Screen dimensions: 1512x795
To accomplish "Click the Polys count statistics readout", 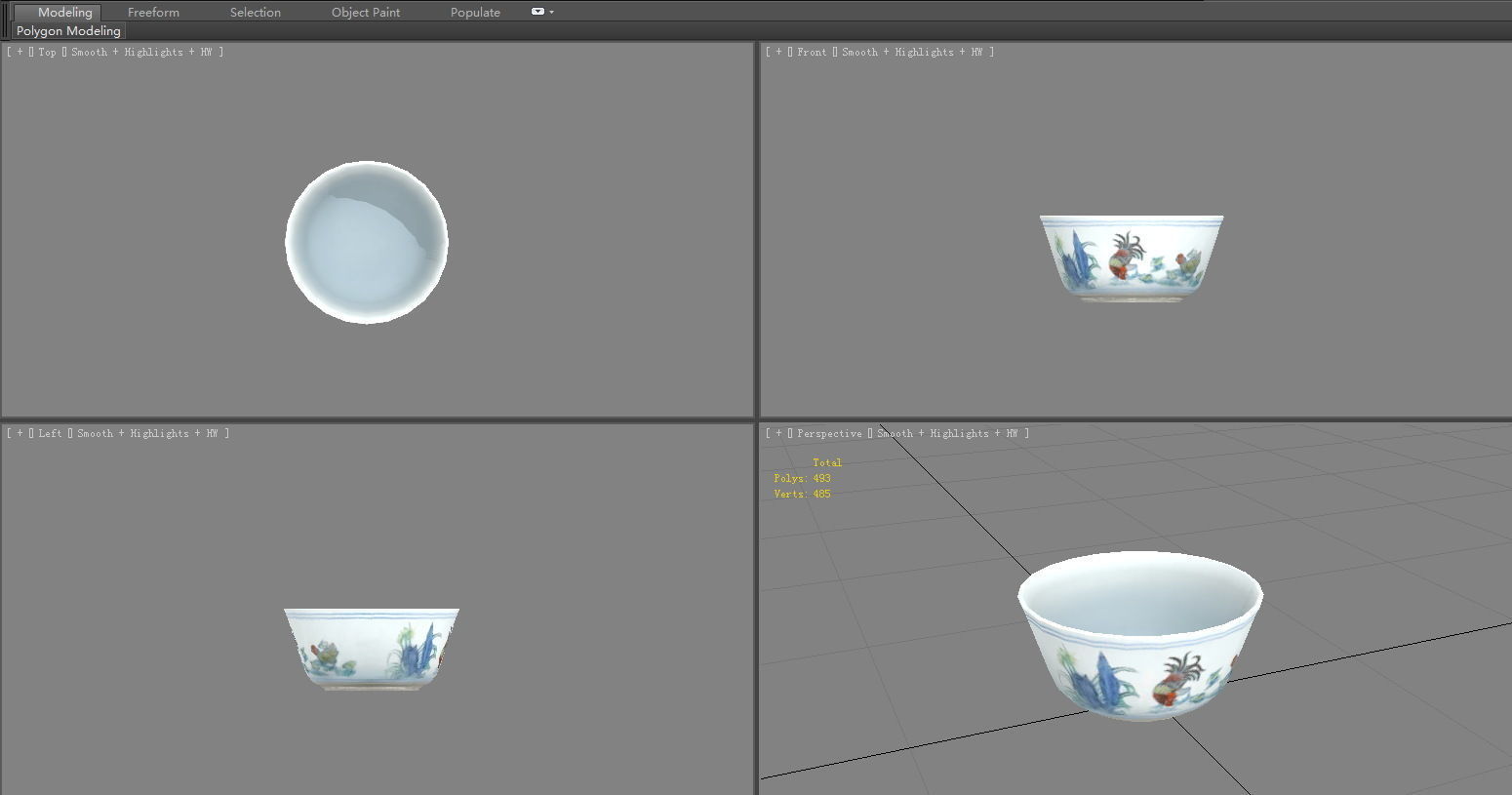I will pos(802,478).
